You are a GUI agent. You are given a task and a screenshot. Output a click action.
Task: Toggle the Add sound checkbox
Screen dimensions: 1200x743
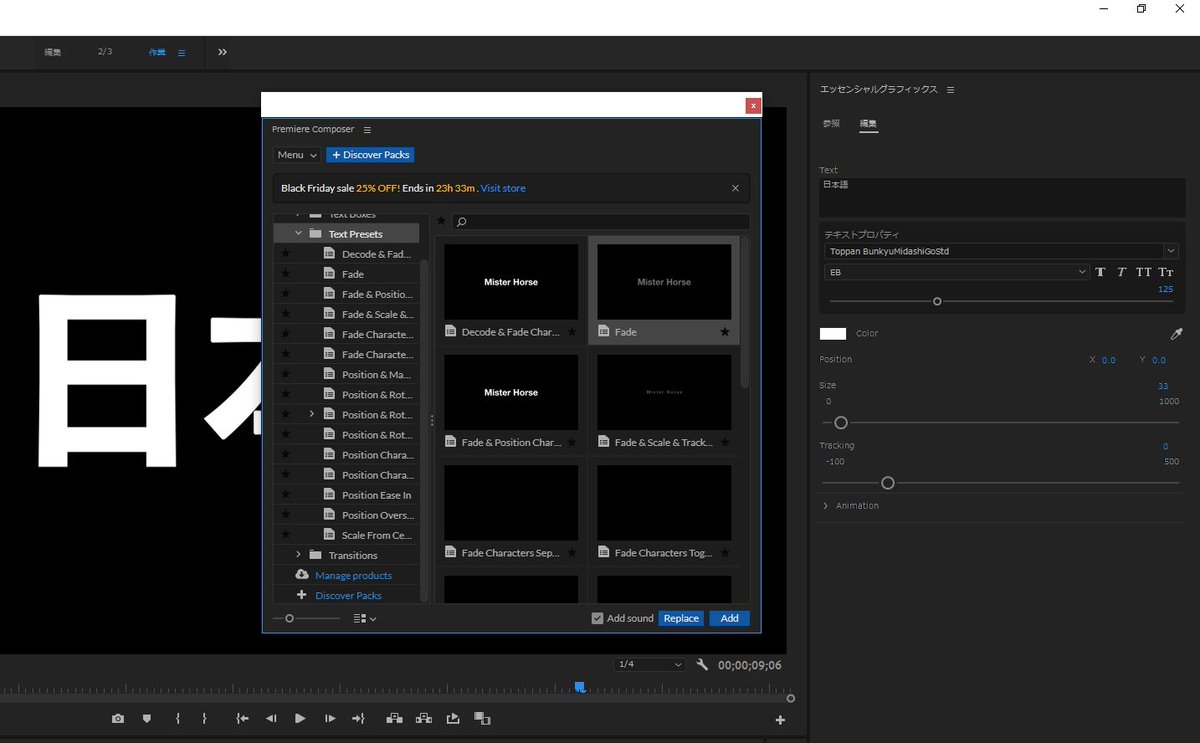pyautogui.click(x=597, y=618)
